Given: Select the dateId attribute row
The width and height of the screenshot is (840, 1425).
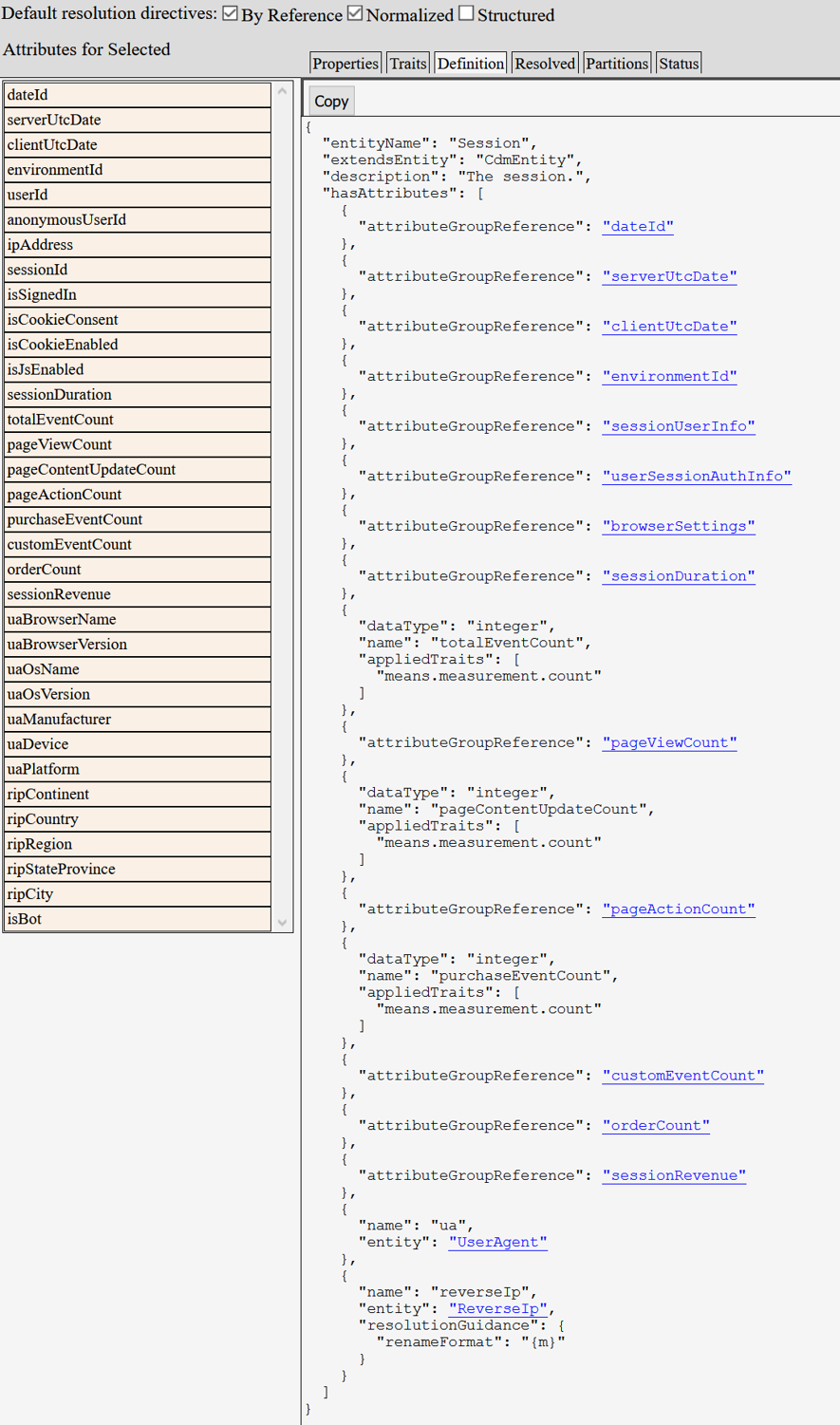Looking at the screenshot, I should (x=138, y=95).
